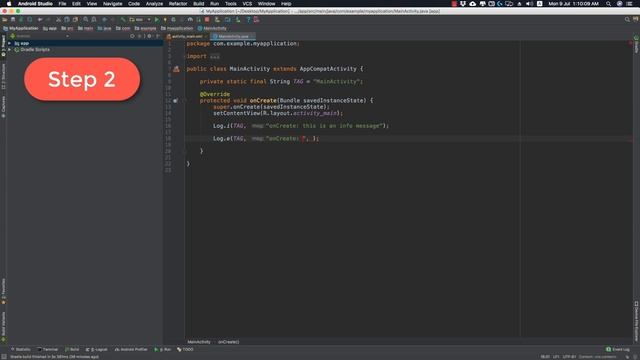The width and height of the screenshot is (640, 360).
Task: Open the TODO tool window
Action: click(186, 350)
